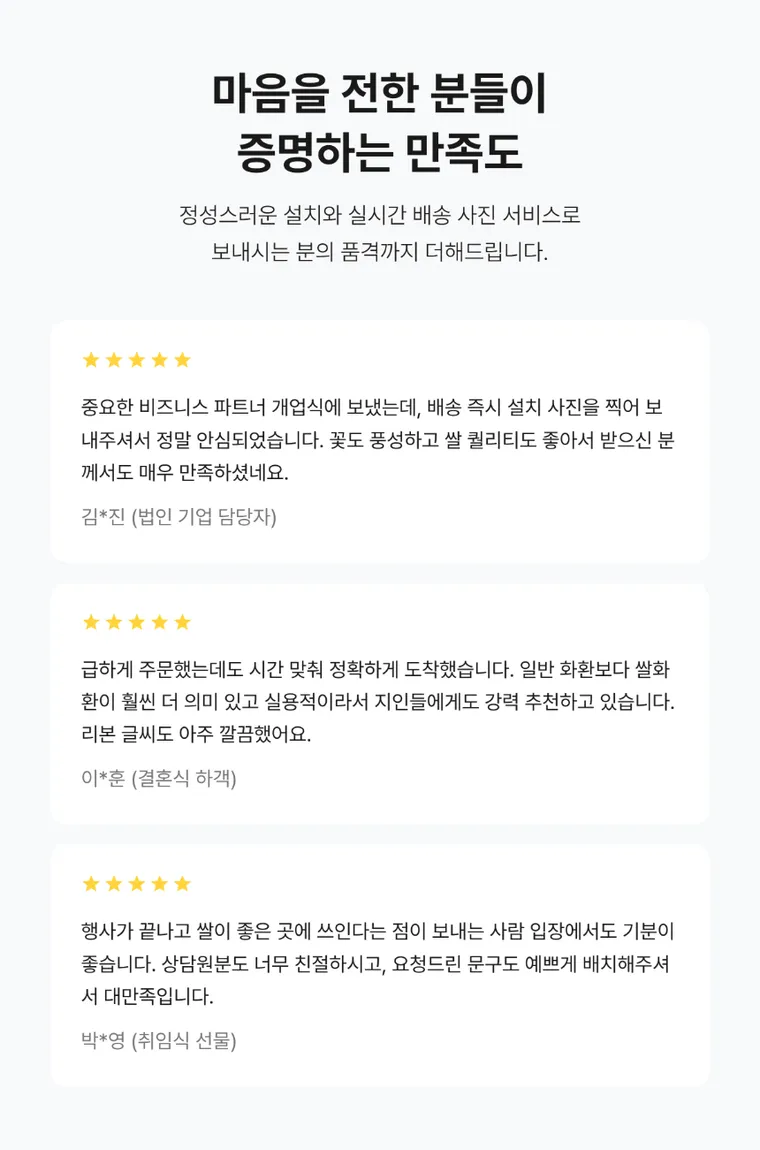Open reviewer name 이*훈 (결혼식 하객)
This screenshot has height=1150, width=760.
(158, 777)
